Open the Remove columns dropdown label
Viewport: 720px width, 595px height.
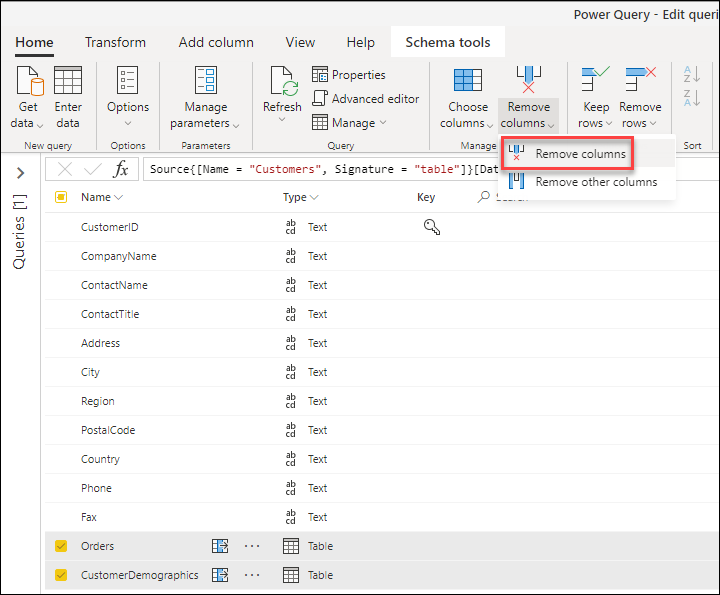click(528, 115)
